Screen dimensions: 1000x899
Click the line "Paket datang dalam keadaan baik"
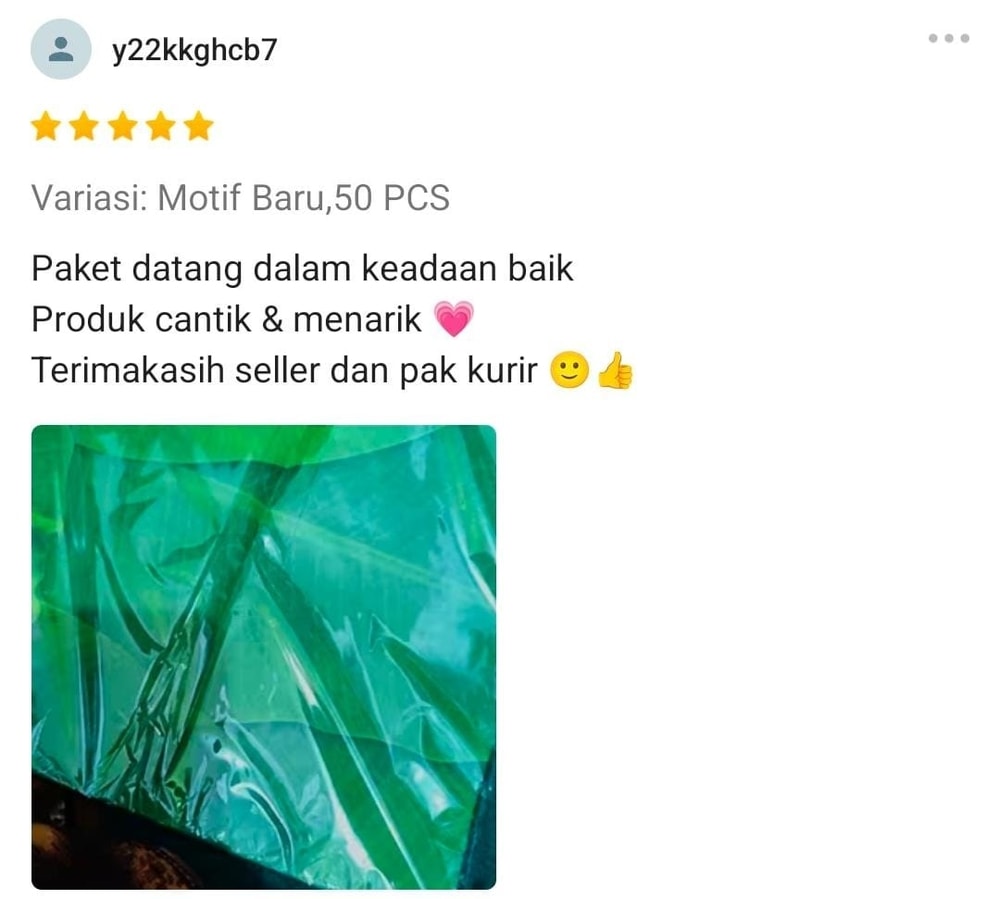(x=302, y=268)
